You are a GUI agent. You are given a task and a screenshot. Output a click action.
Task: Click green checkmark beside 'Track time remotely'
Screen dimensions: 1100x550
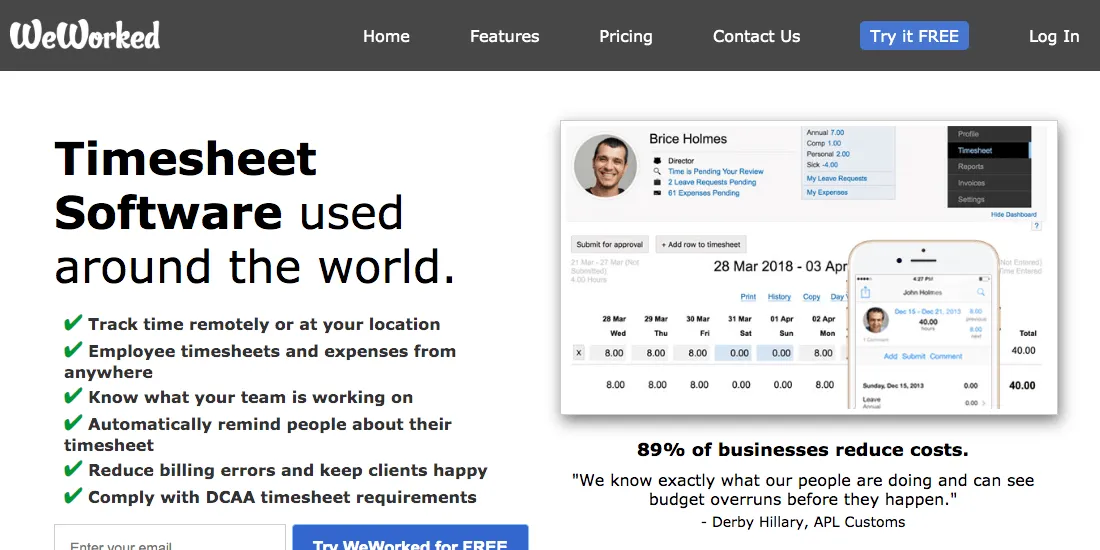click(73, 323)
